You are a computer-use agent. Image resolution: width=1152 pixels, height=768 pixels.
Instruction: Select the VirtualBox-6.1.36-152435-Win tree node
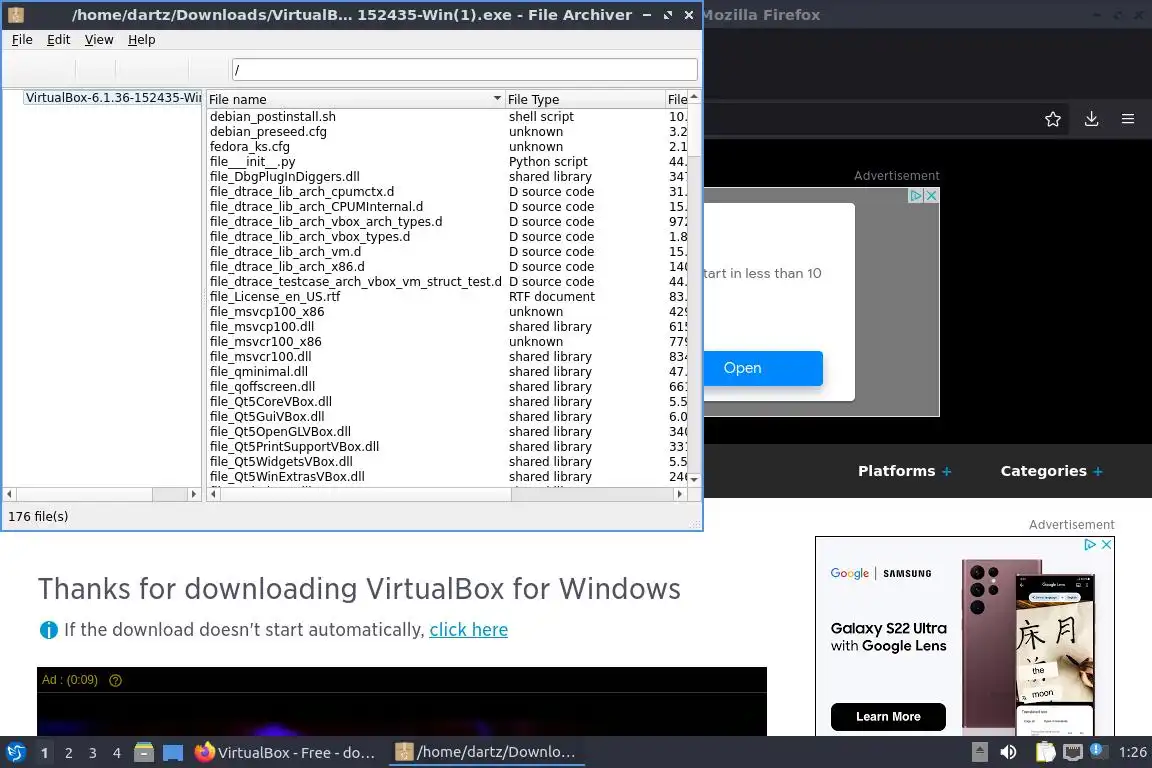coord(113,98)
